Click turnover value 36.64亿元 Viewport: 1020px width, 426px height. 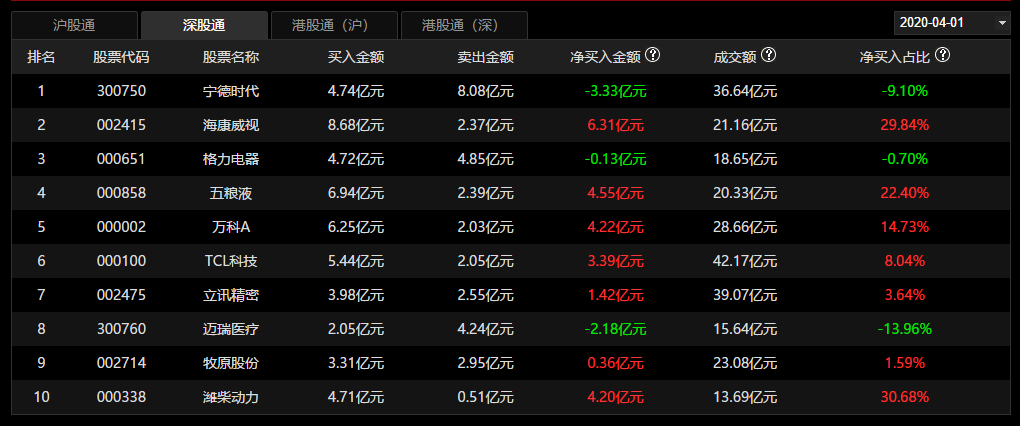pyautogui.click(x=745, y=91)
